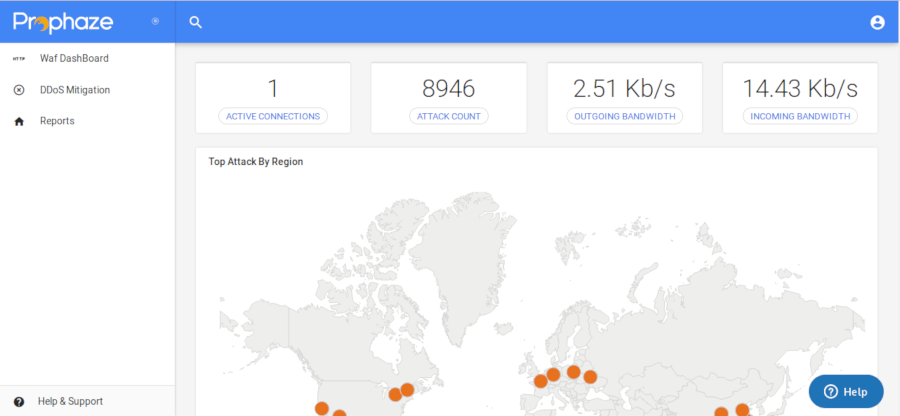
Task: Click the DDoS Mitigation circled-x icon
Action: [18, 90]
